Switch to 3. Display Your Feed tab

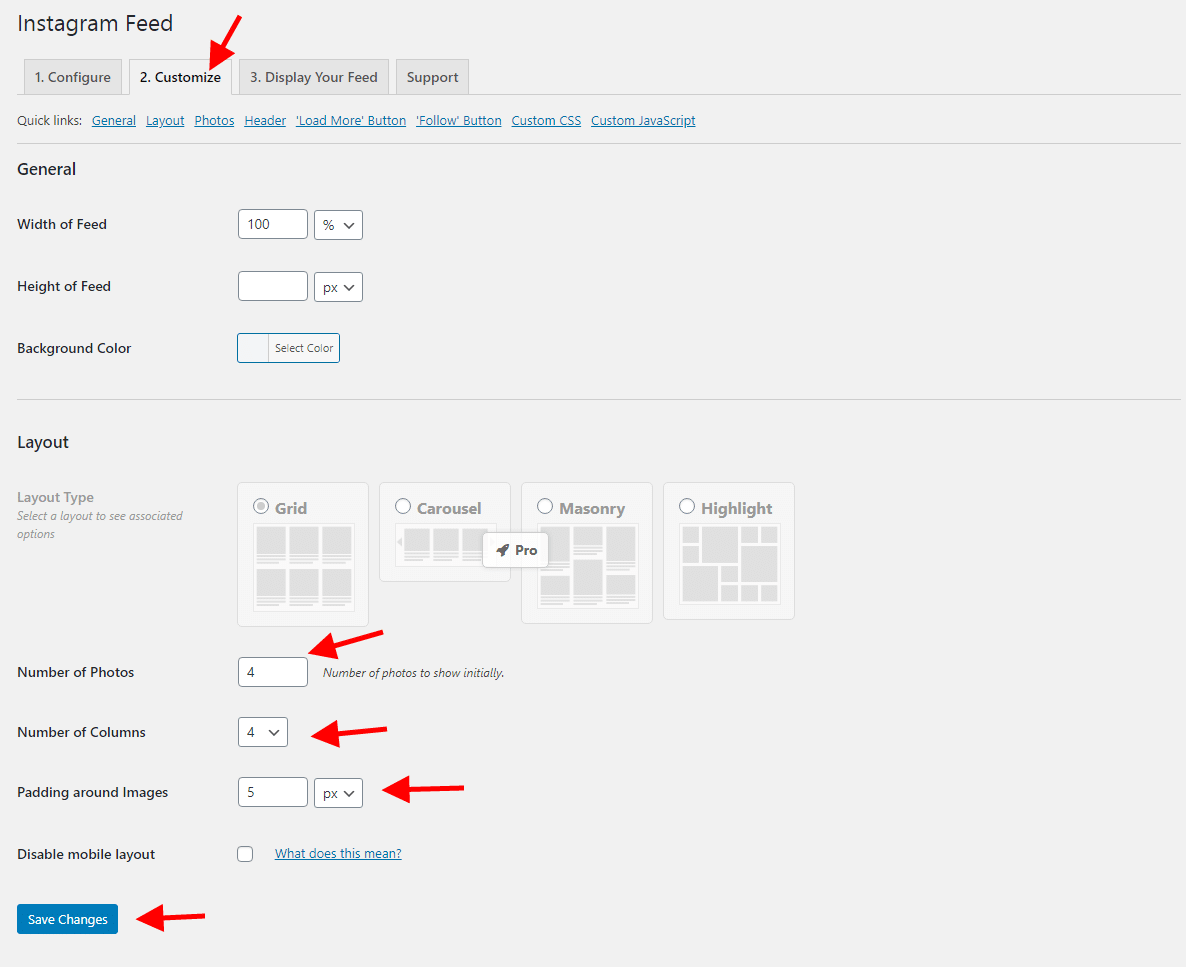coord(314,77)
